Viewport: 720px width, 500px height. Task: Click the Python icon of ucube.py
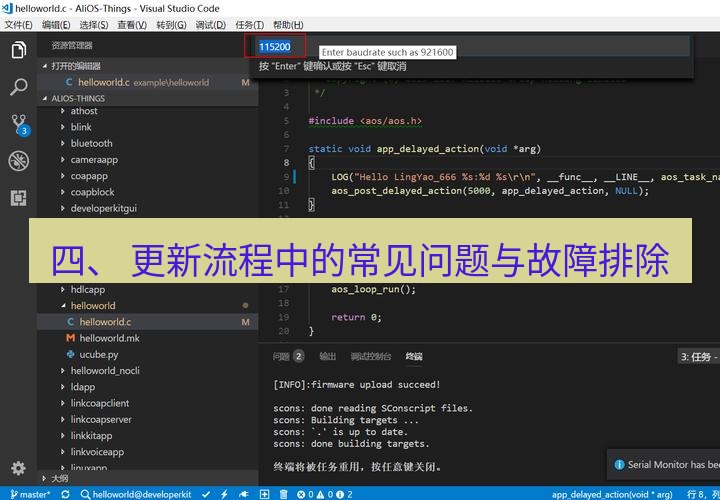[70, 354]
